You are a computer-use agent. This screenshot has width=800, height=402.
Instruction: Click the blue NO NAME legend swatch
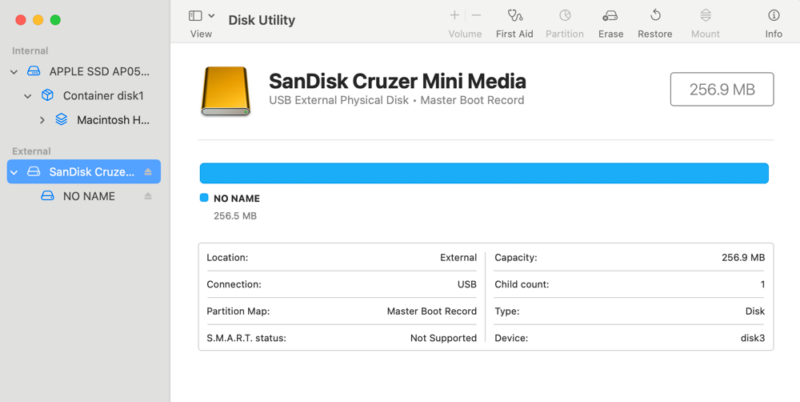point(204,198)
